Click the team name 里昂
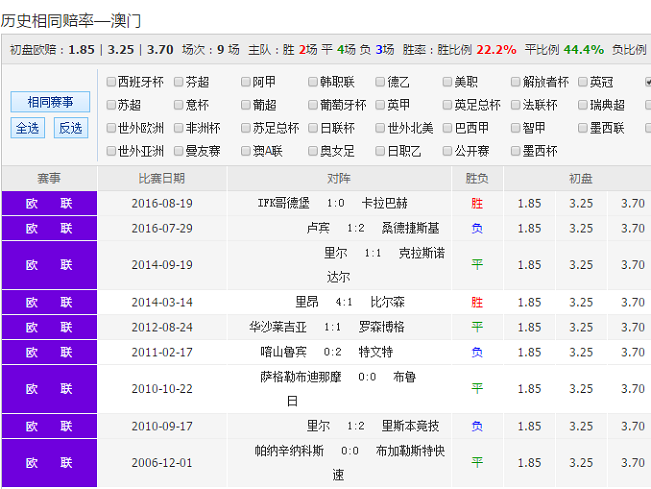 tap(307, 302)
